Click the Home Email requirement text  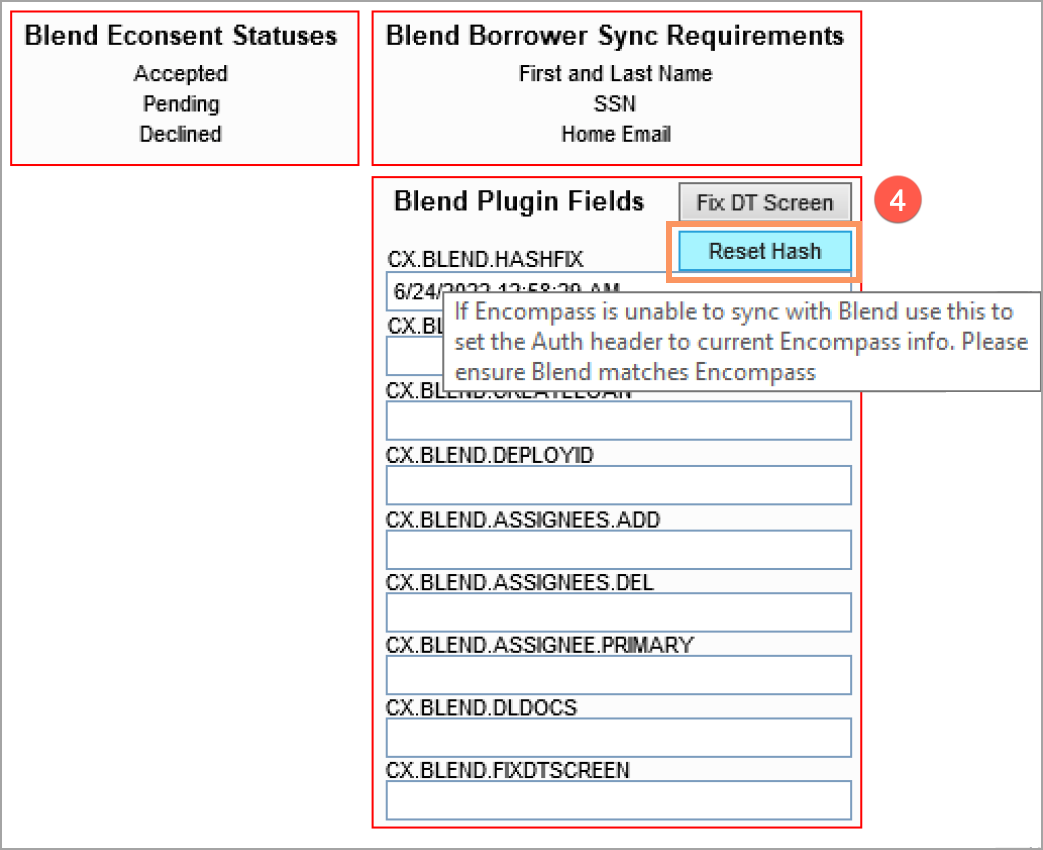[x=616, y=134]
